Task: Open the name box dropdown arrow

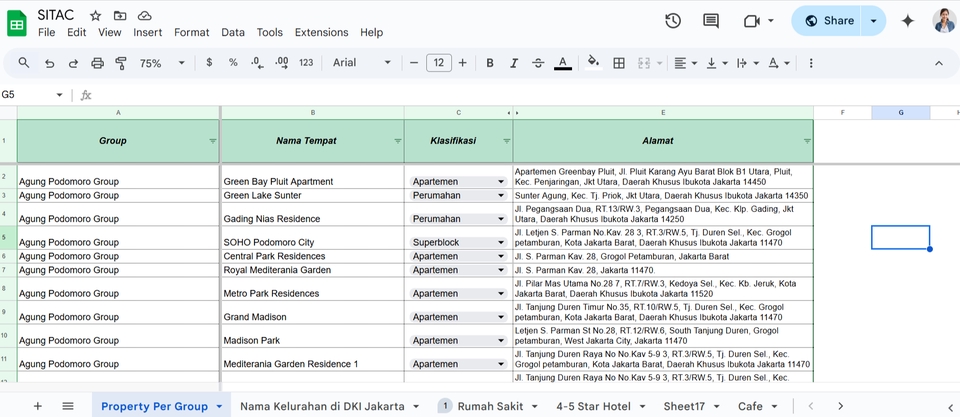Action: [59, 95]
